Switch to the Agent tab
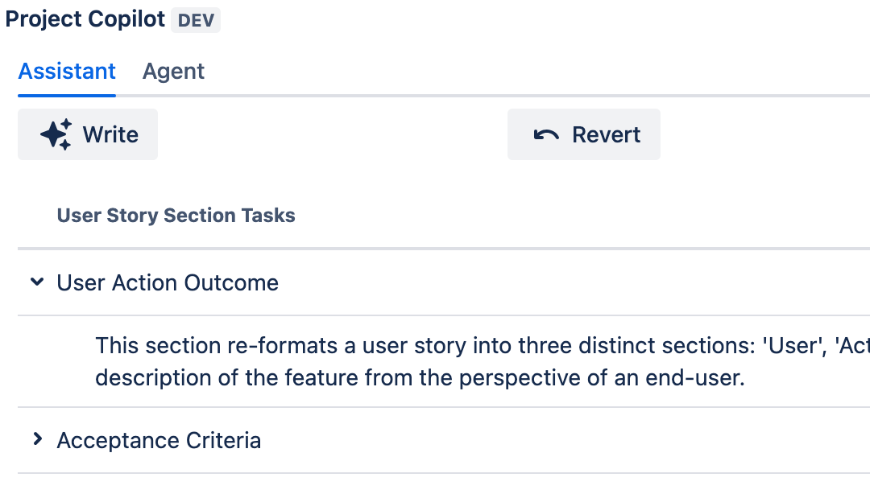 pos(173,72)
